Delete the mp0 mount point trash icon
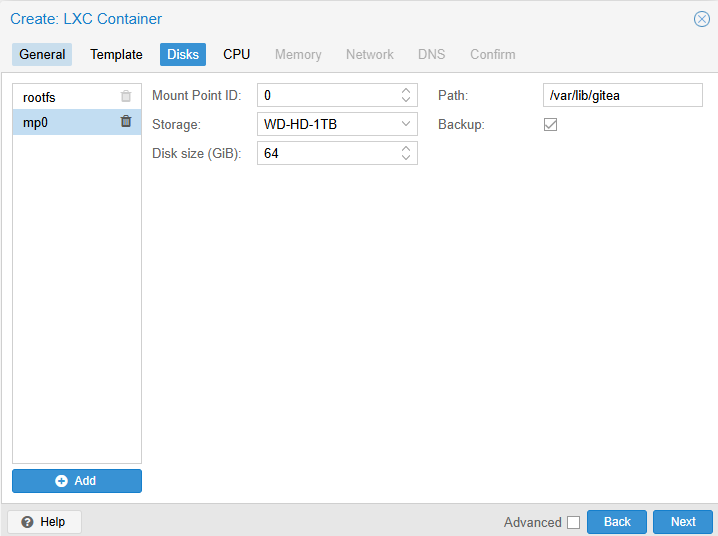This screenshot has width=718, height=536. [126, 122]
